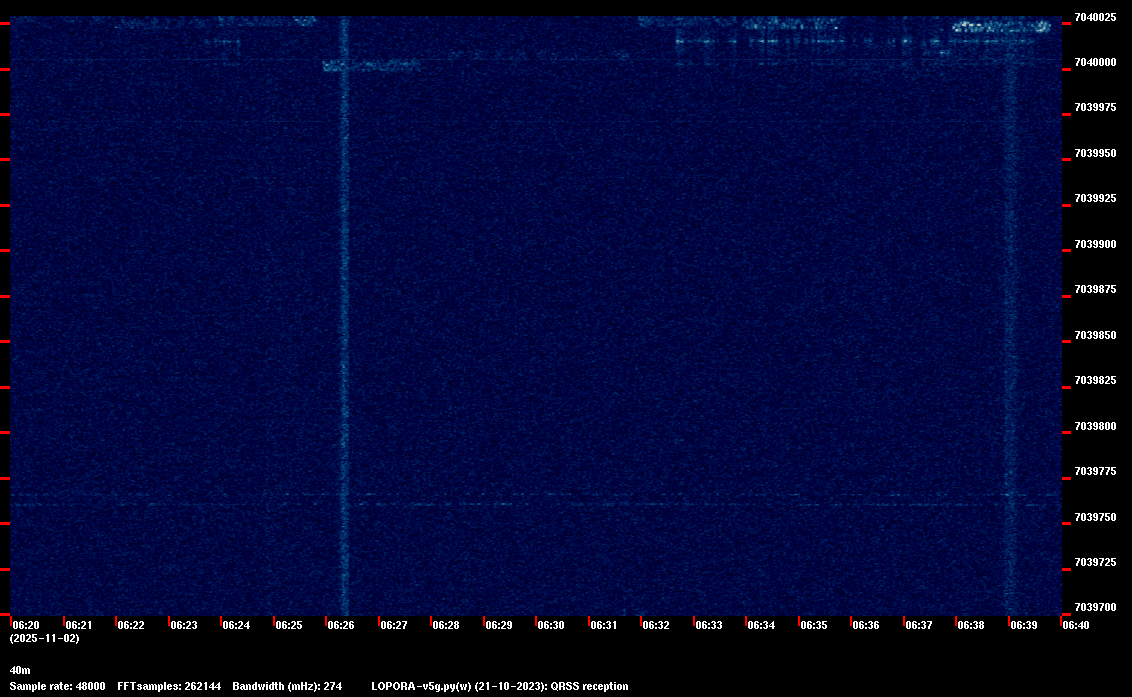The image size is (1132, 697).
Task: Click the 06:37 time label
Action: [x=918, y=625]
